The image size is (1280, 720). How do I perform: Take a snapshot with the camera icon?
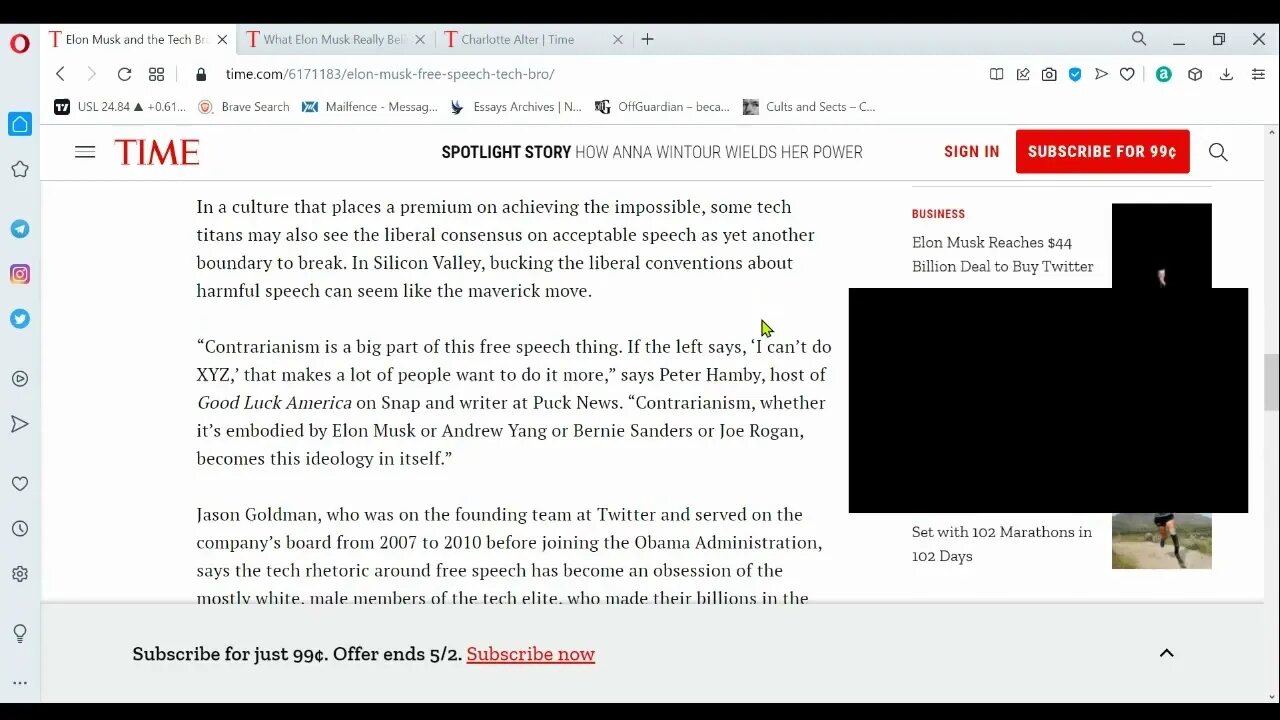[1049, 74]
